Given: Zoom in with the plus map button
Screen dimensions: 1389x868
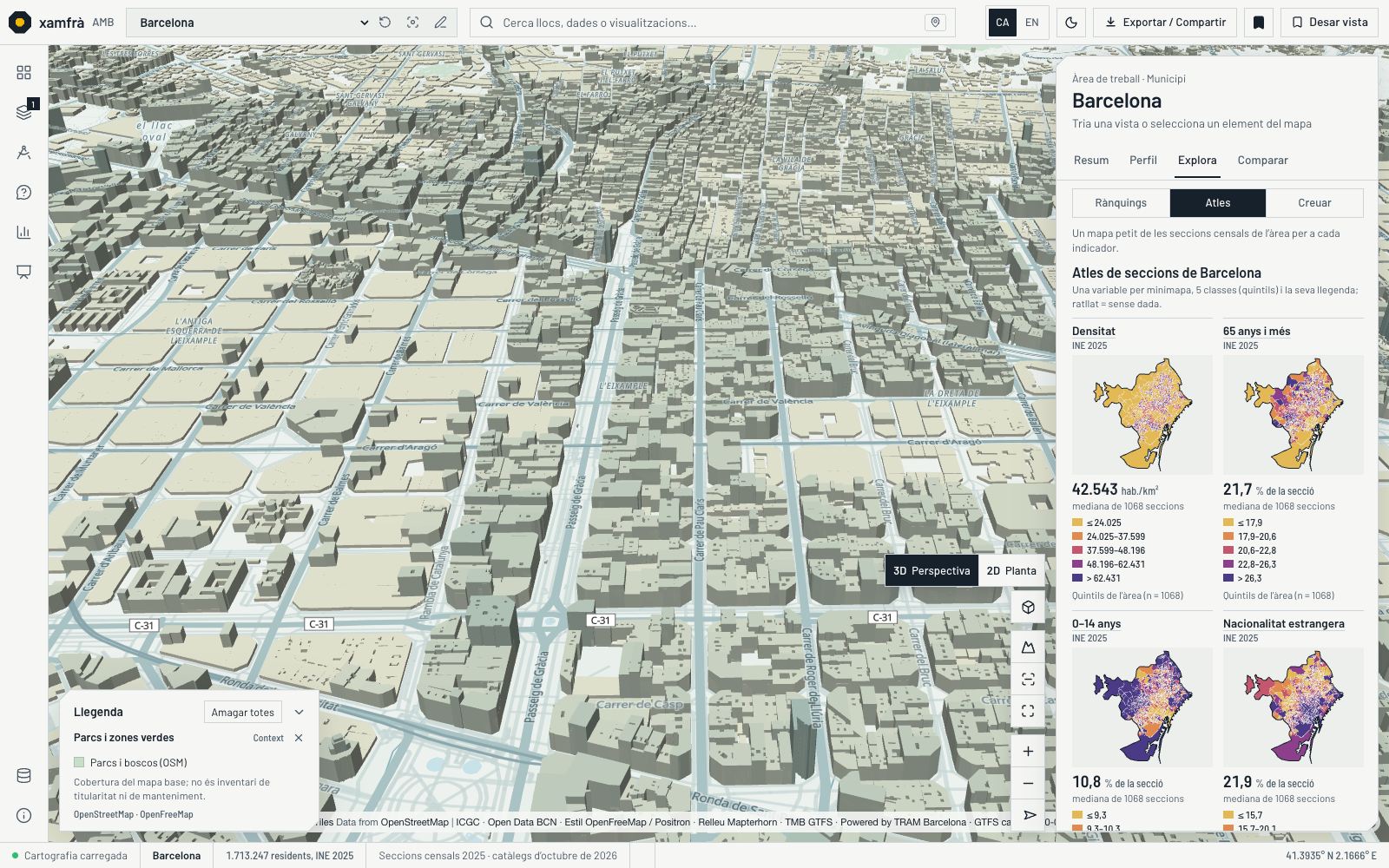Looking at the screenshot, I should point(1028,752).
